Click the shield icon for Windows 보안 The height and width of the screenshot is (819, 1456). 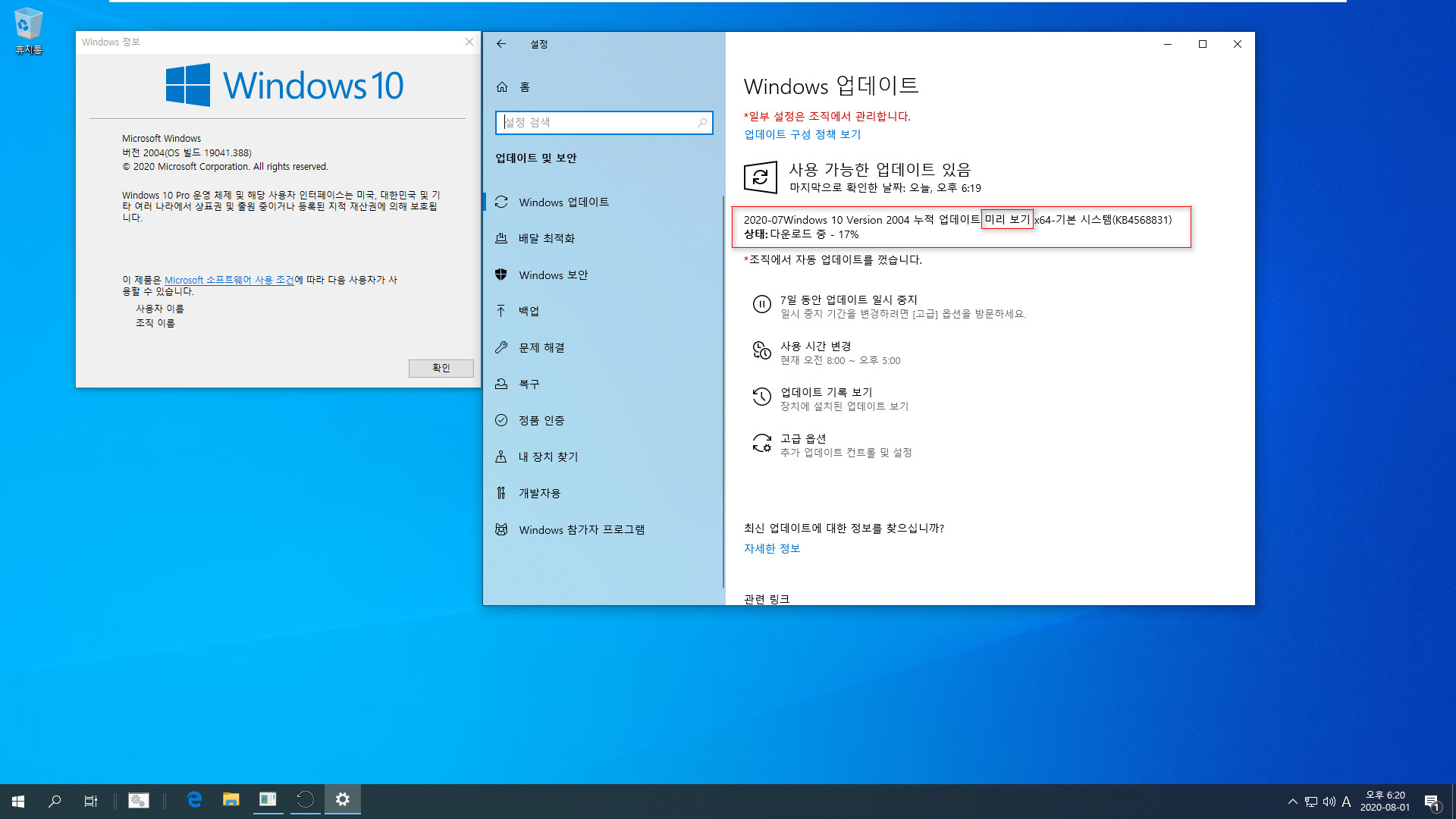[501, 275]
